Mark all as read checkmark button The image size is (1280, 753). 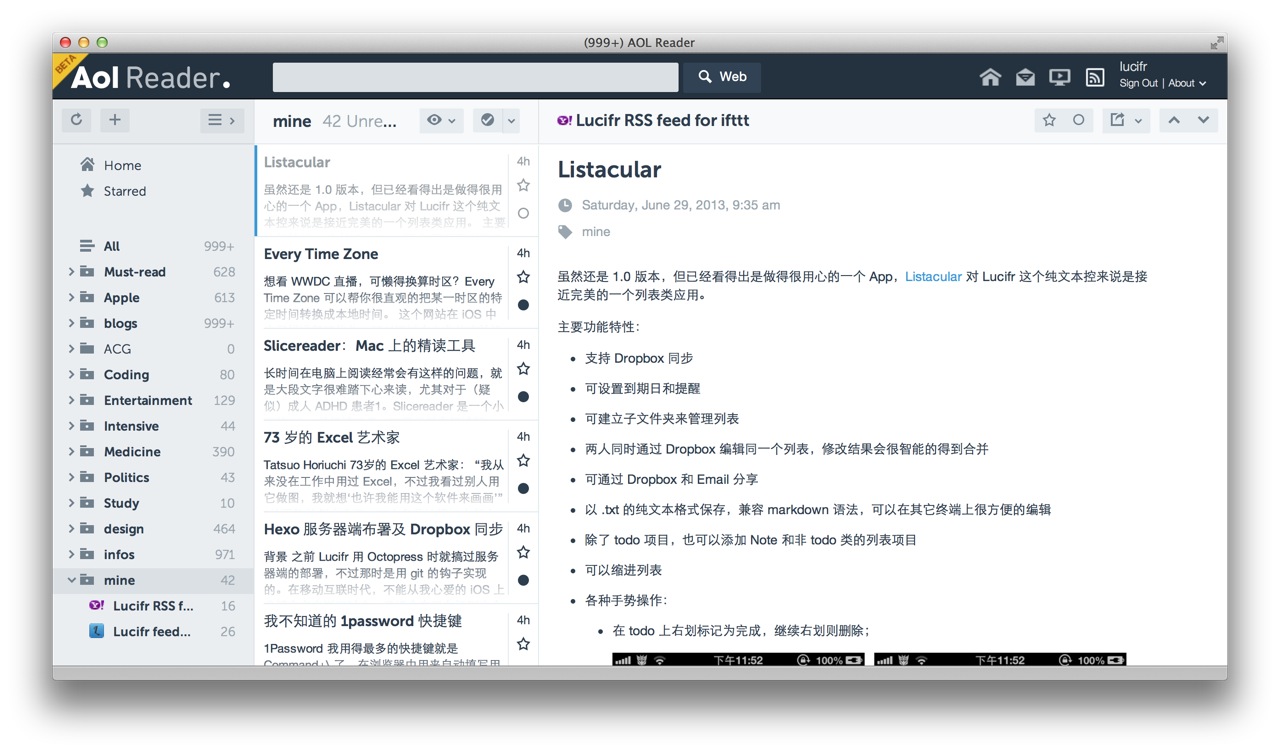click(487, 120)
